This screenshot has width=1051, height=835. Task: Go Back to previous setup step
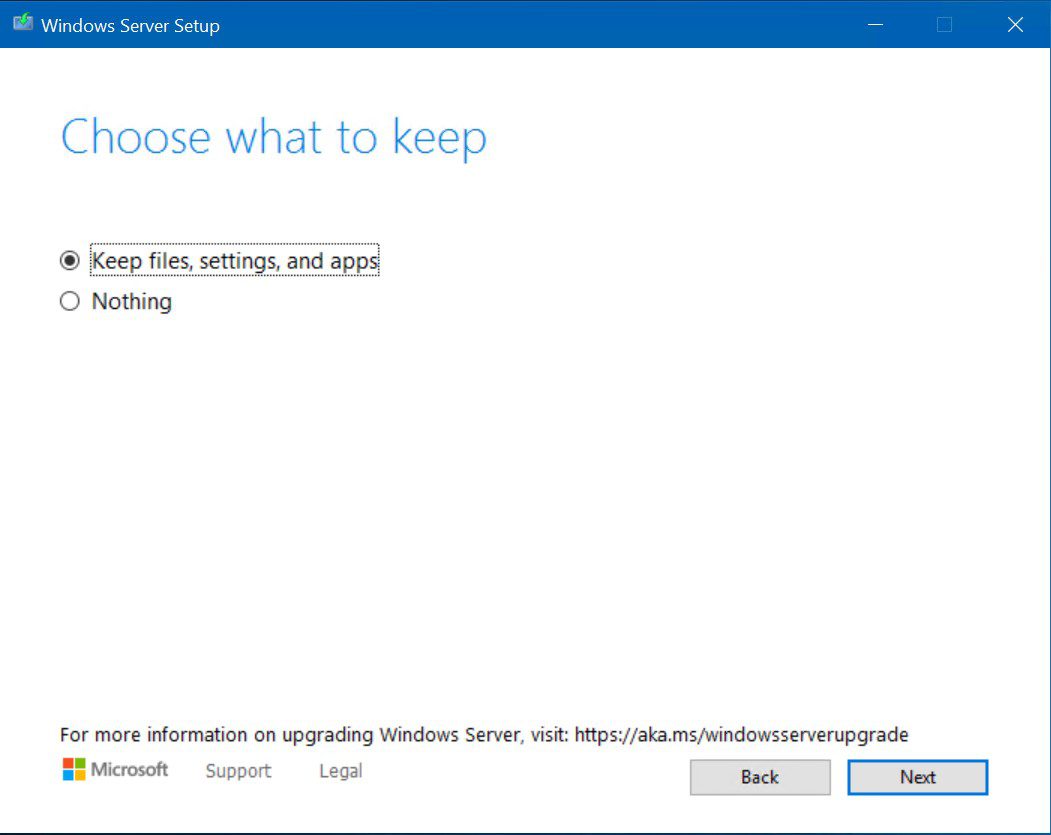(x=760, y=777)
